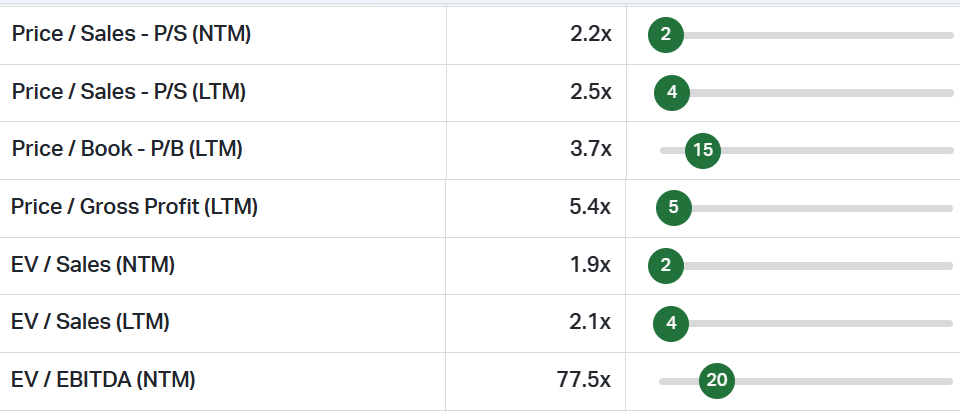
Task: Click the 3.7x Price / Book value
Action: pos(590,150)
